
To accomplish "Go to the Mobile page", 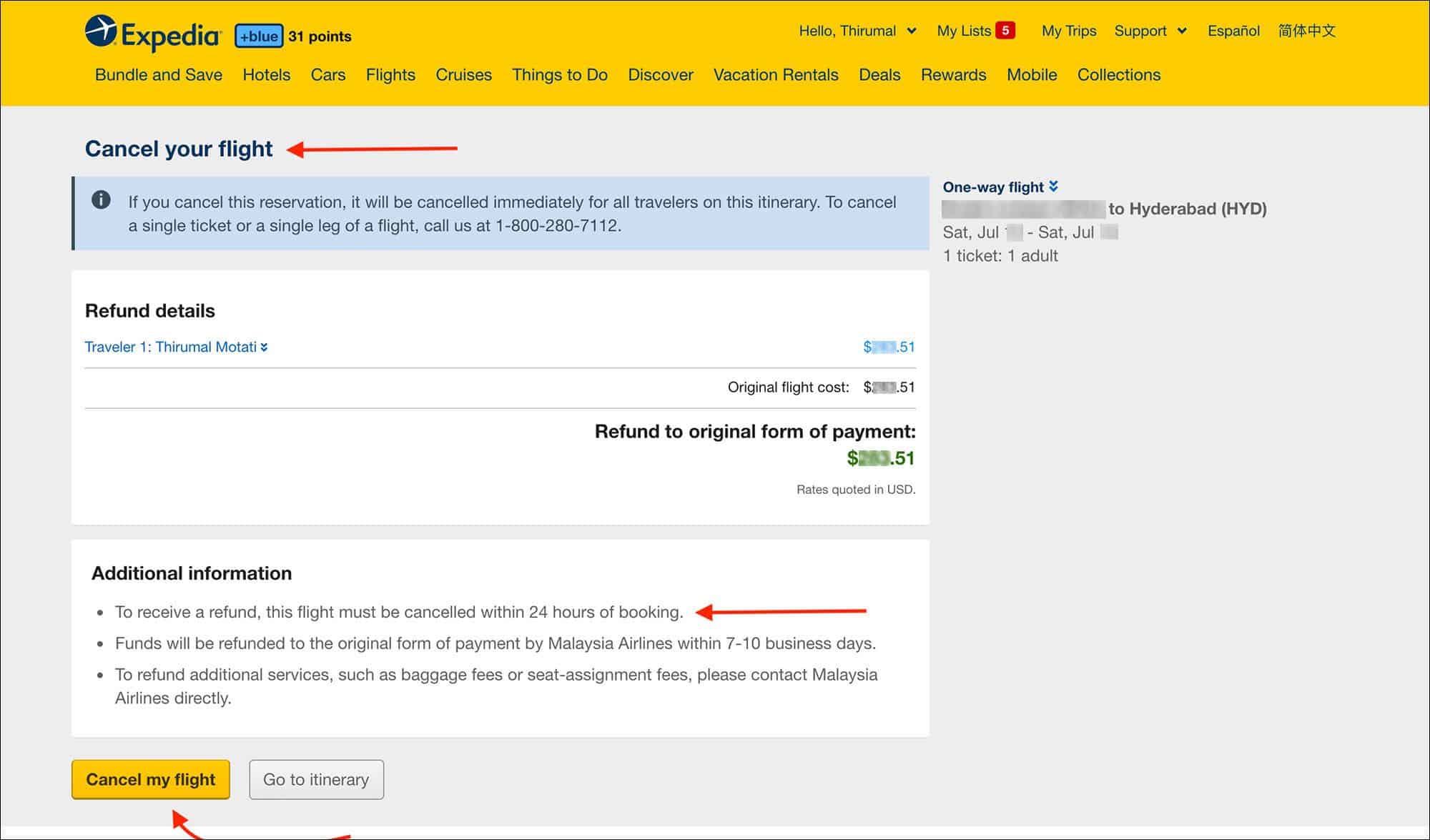I will click(x=1032, y=75).
